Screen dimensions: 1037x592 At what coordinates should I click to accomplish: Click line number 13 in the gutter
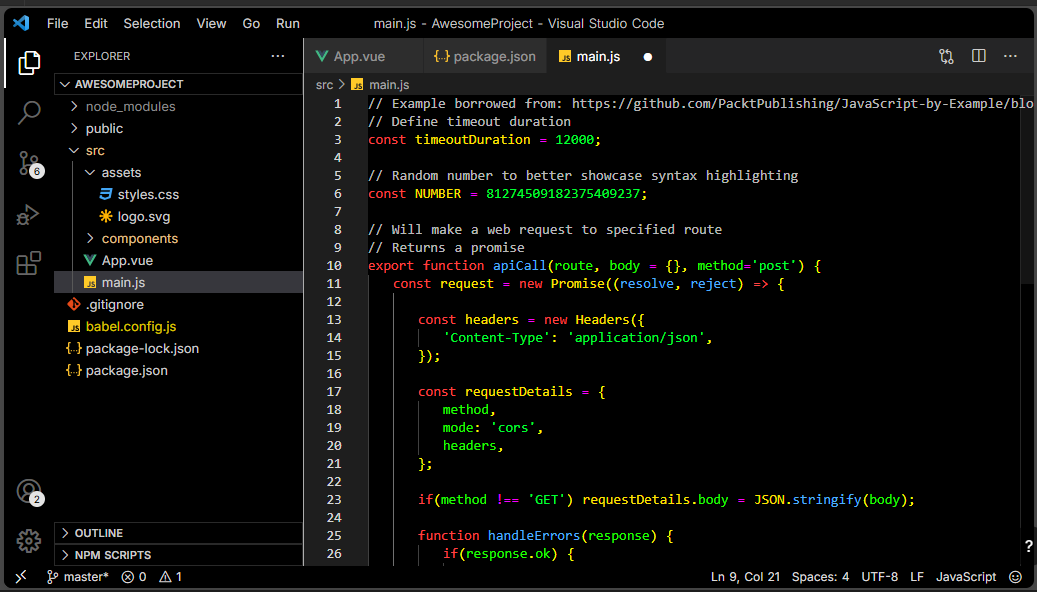coord(334,319)
